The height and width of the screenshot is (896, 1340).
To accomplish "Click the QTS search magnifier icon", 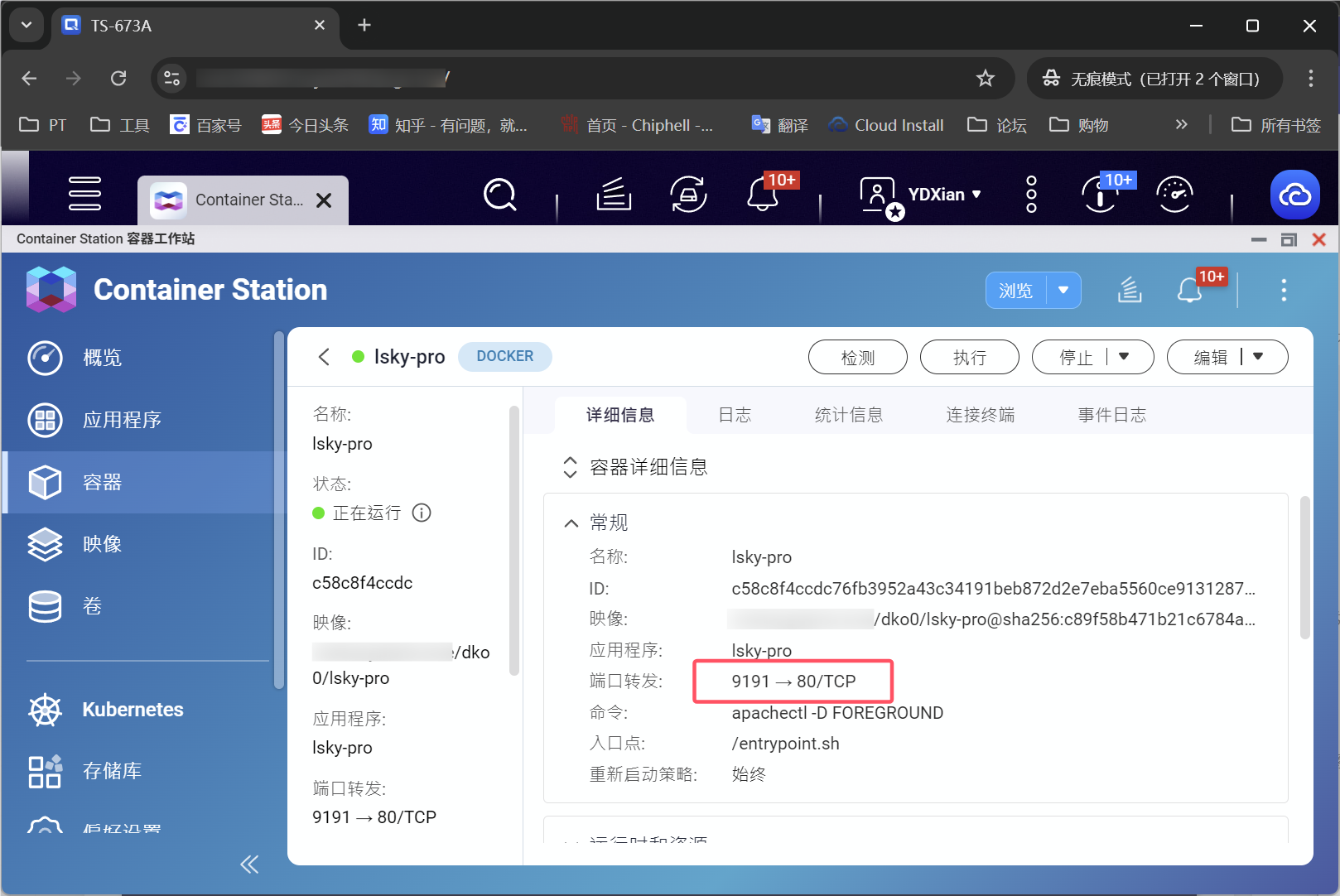I will coord(499,195).
